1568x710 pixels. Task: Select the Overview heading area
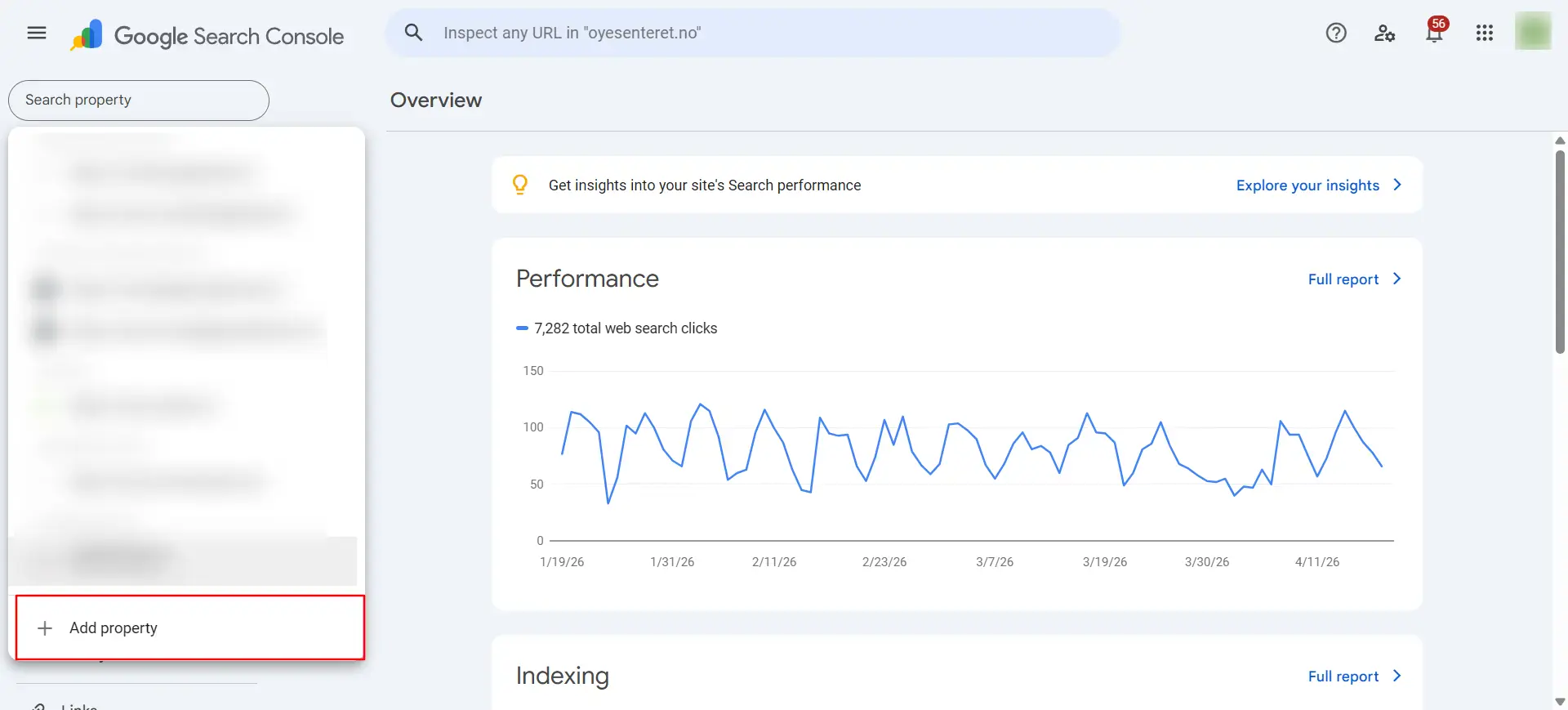point(436,100)
